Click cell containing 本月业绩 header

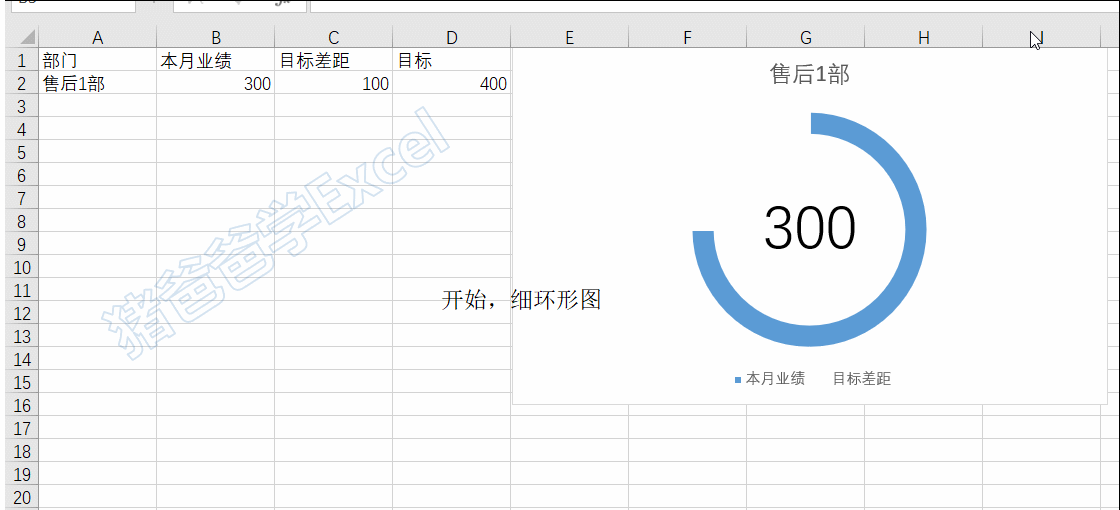[216, 60]
